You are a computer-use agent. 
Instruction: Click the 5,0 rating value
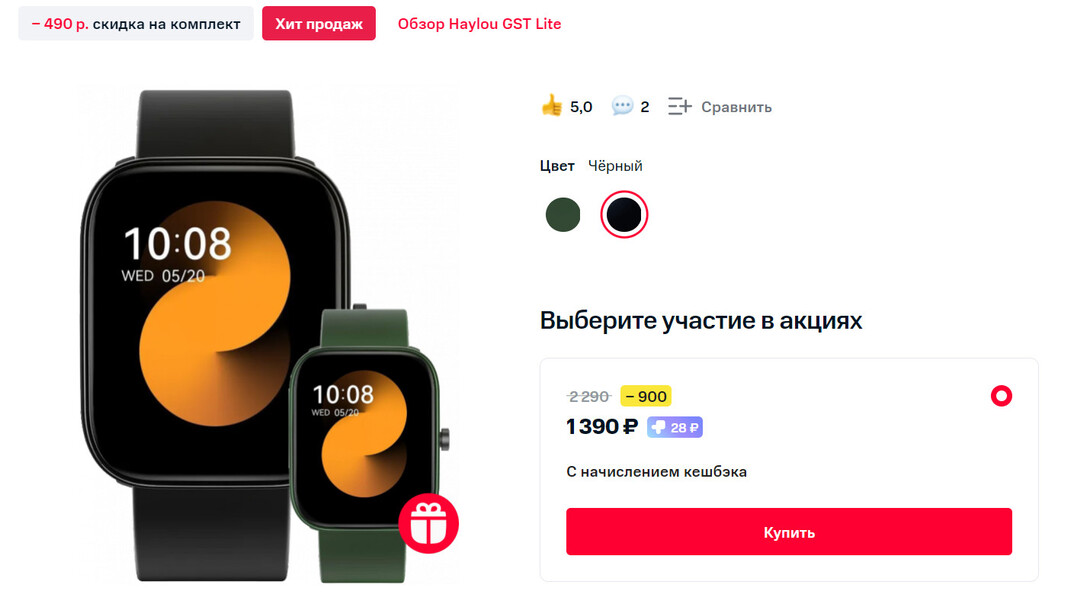click(581, 107)
